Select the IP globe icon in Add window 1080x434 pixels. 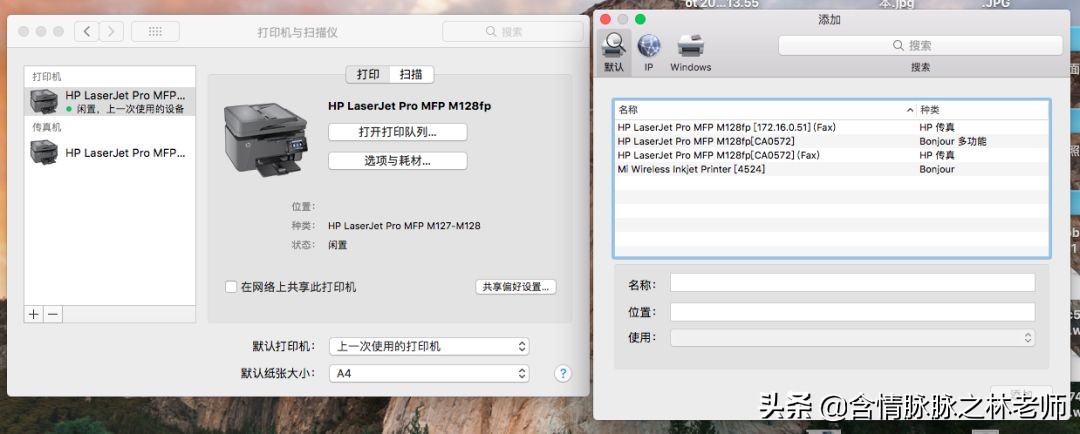pos(649,52)
